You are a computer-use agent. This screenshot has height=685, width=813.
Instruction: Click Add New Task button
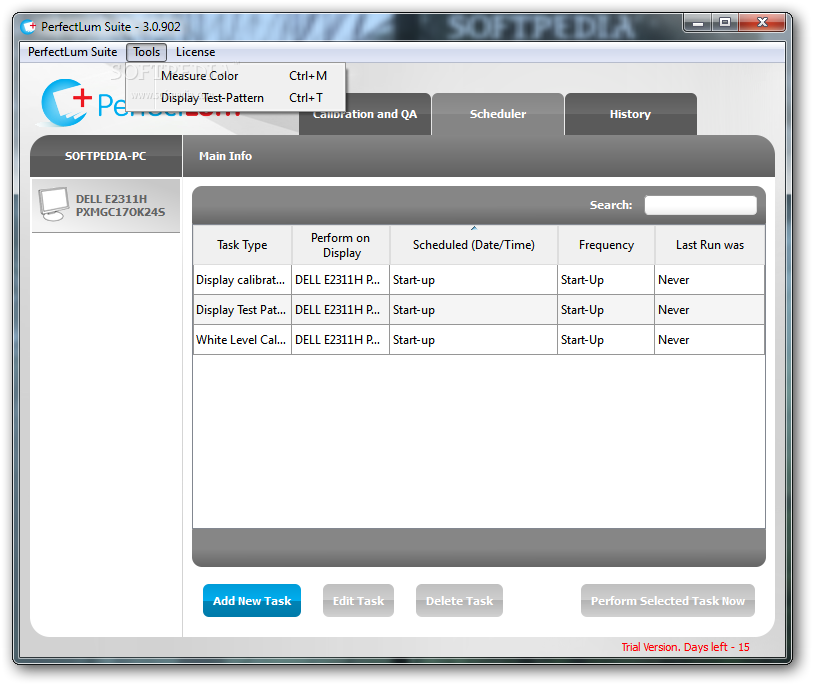point(252,600)
